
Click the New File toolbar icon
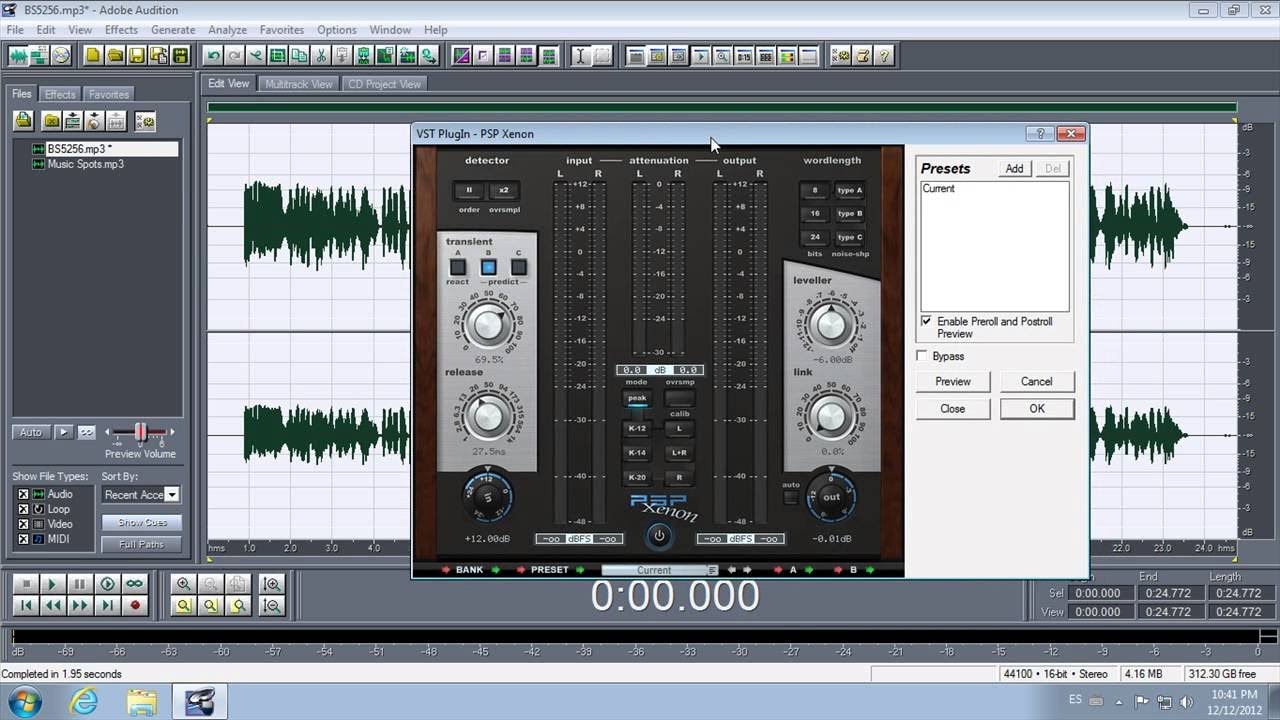coord(94,56)
